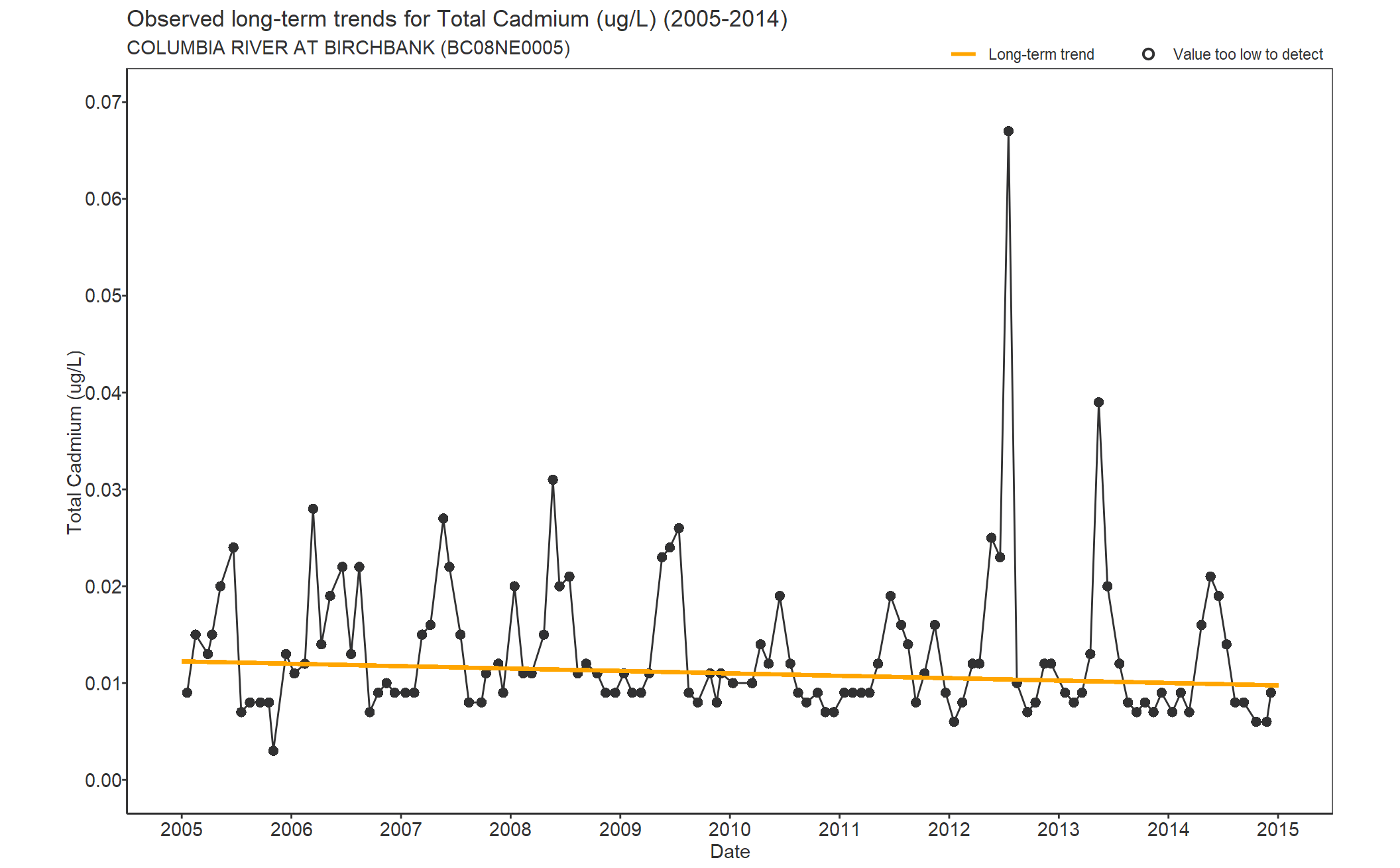Viewport: 1400px width, 868px height.
Task: Click the 0.07 y-axis label
Action: coord(103,102)
